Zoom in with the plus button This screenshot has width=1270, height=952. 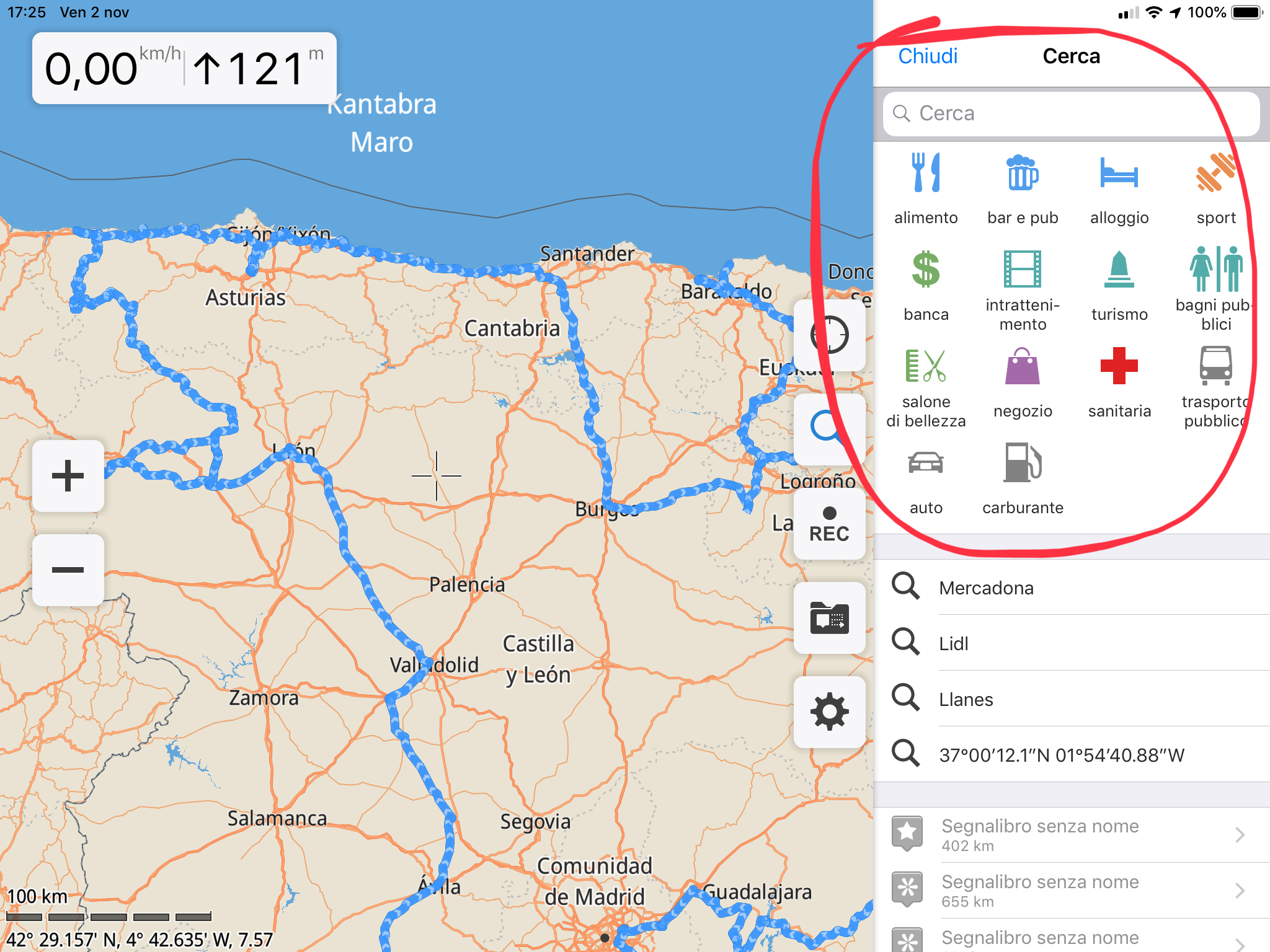pyautogui.click(x=68, y=476)
